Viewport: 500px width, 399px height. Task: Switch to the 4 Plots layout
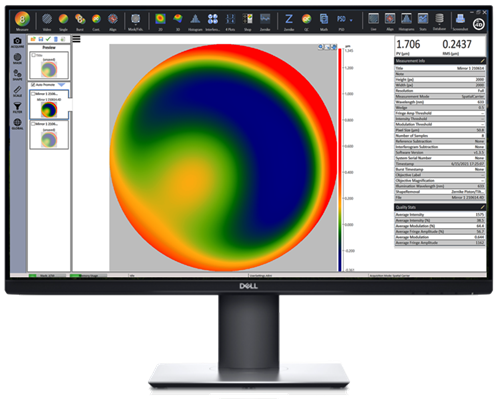pos(230,21)
